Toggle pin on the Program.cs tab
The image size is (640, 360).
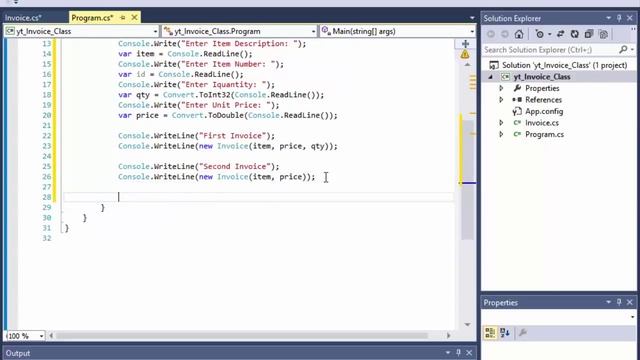click(122, 18)
